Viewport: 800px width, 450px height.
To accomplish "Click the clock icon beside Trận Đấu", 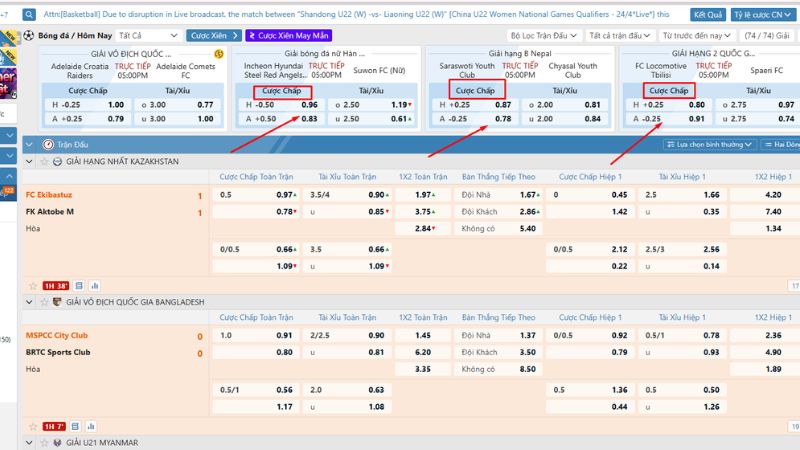I will (x=48, y=144).
